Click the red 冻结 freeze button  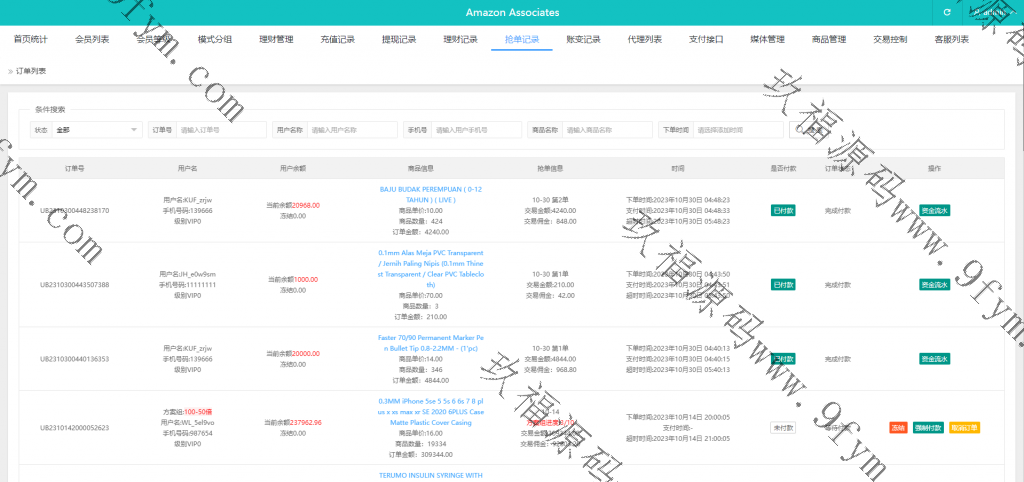point(897,428)
